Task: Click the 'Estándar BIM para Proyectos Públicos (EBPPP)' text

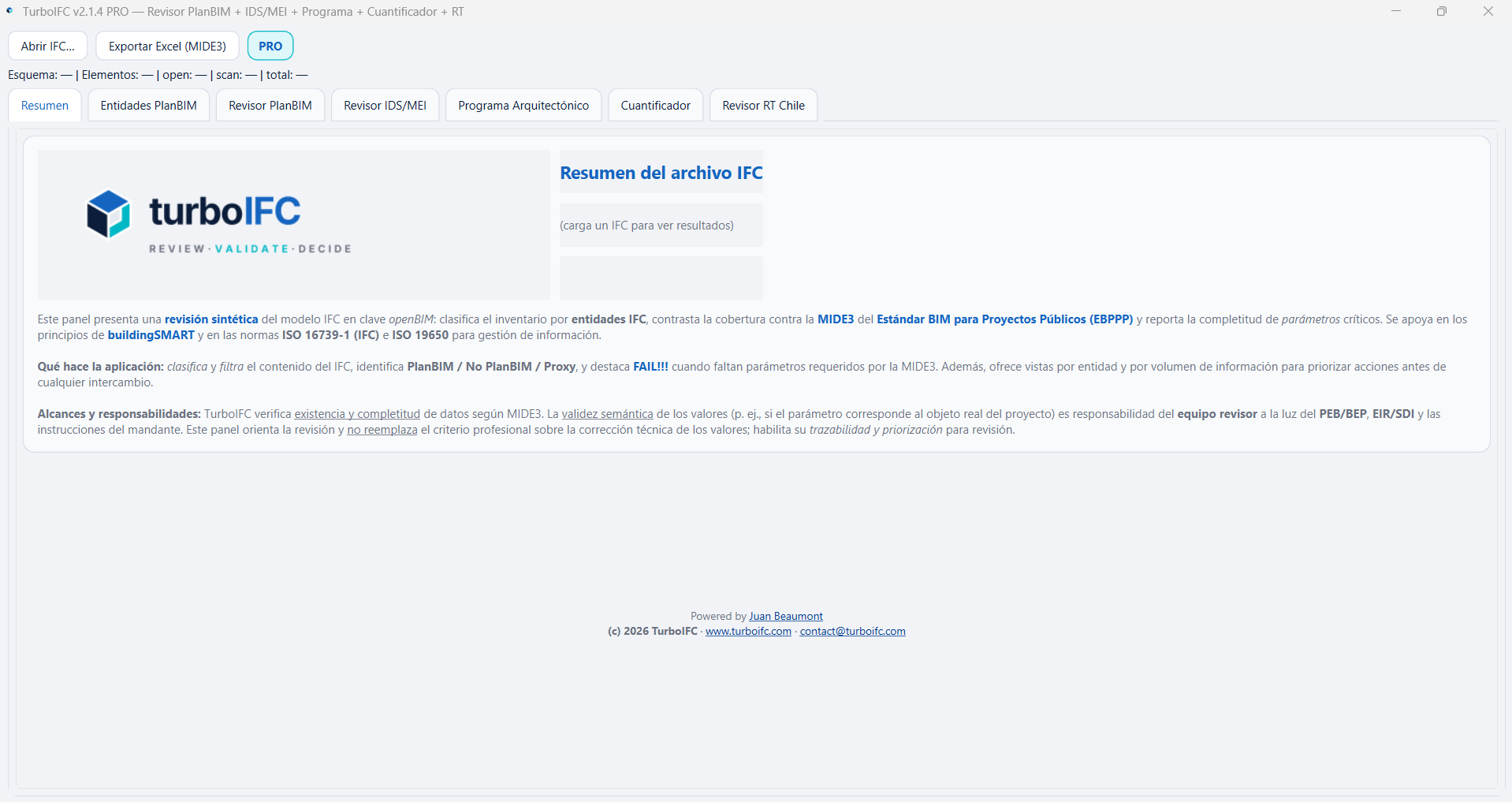Action: point(1005,319)
